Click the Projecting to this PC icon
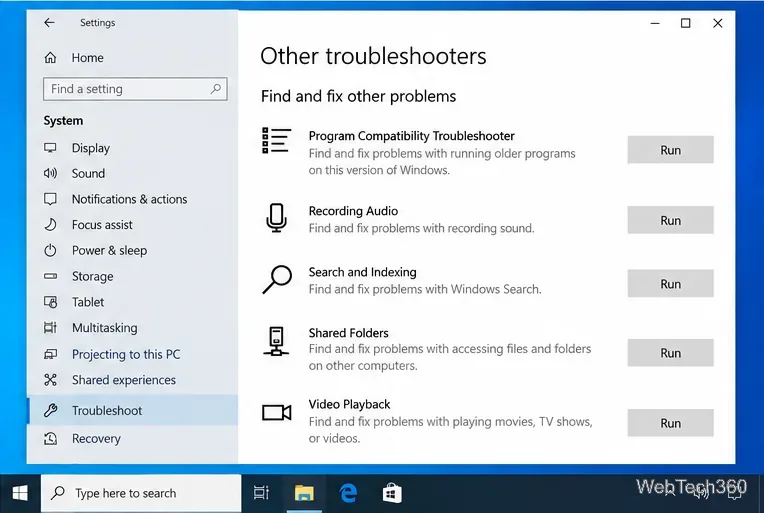 [50, 354]
